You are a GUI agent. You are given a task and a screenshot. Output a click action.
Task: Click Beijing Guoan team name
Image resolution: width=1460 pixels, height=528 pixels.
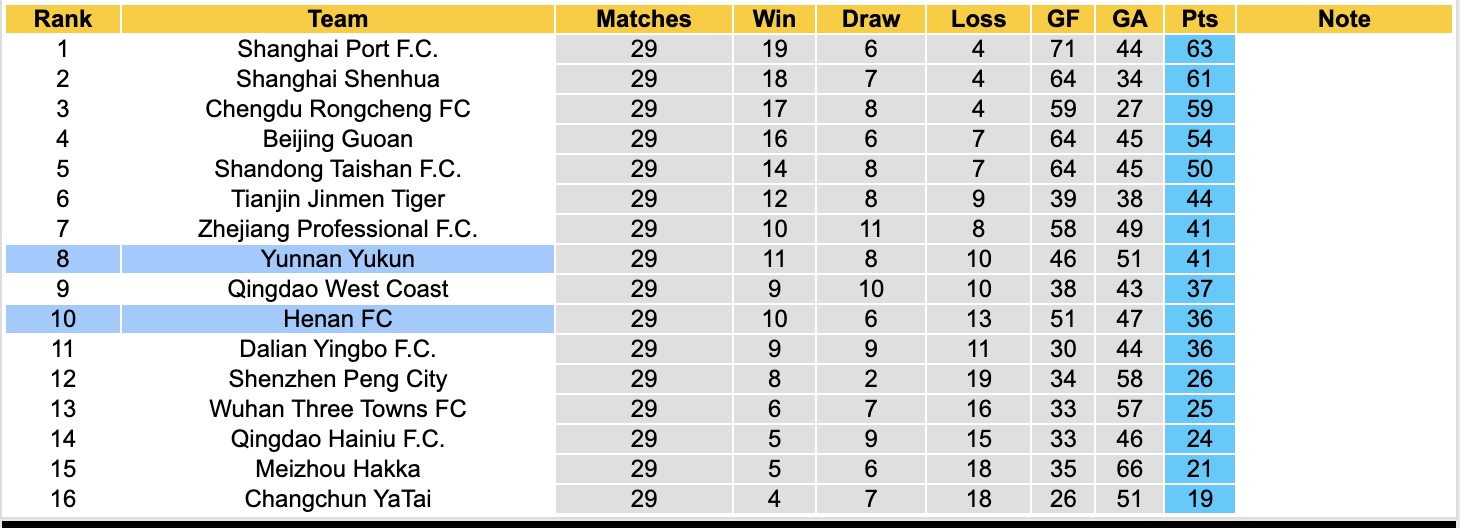click(338, 139)
